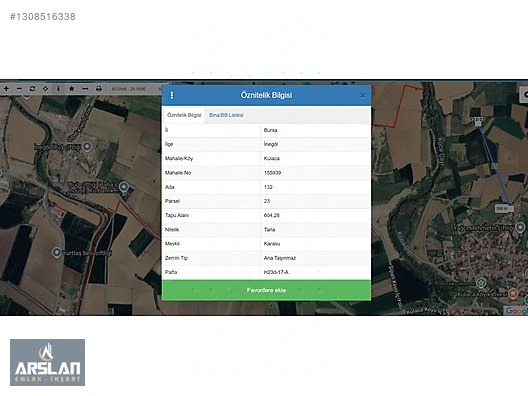The image size is (528, 396).
Task: Refresh the map with rotate-arrows icon
Action: click(32, 89)
